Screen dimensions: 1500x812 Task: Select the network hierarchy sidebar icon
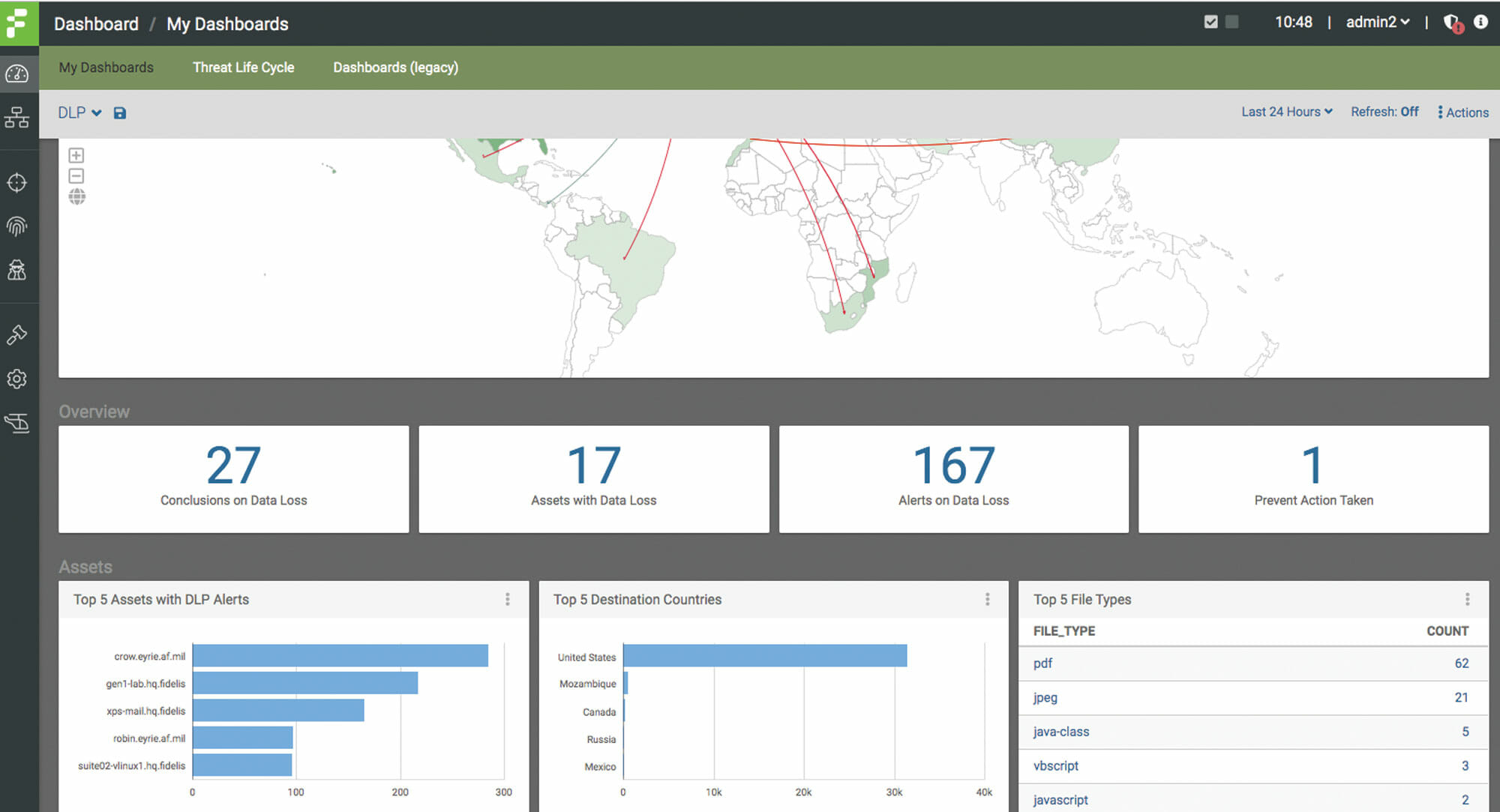(18, 118)
